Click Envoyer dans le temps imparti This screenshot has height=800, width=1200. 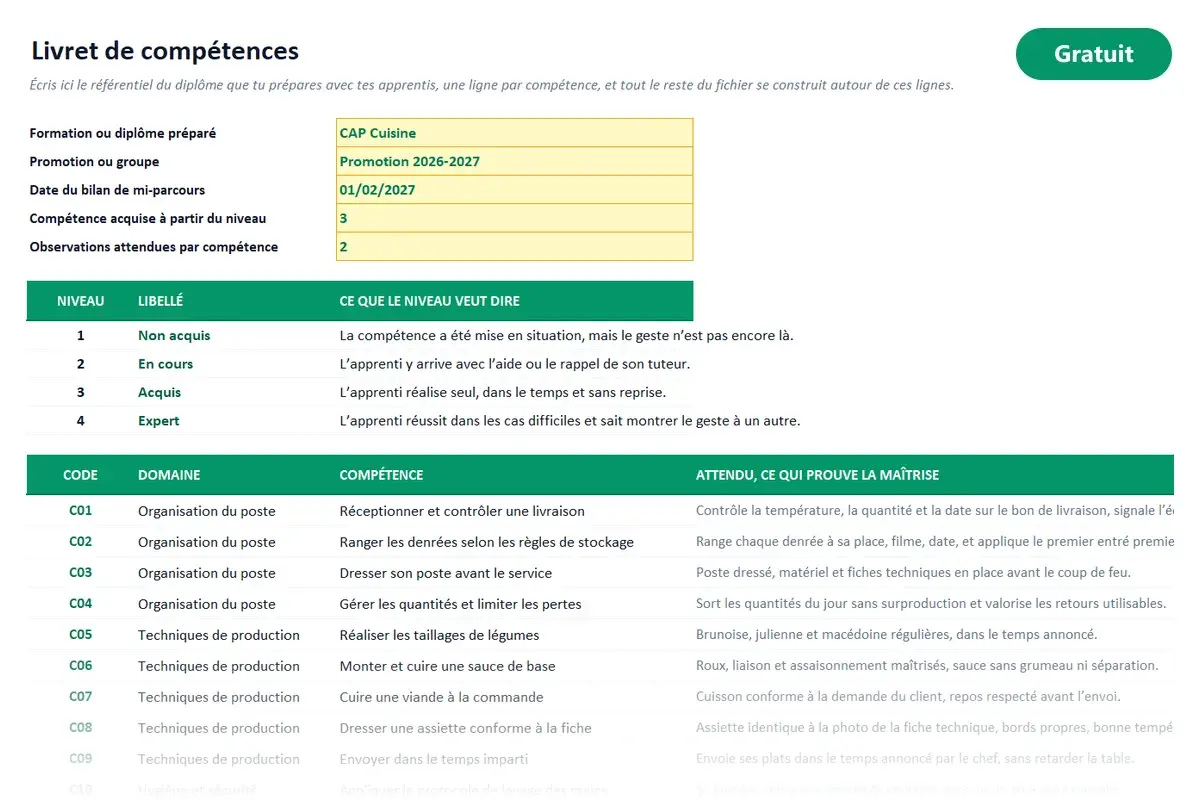(x=434, y=759)
